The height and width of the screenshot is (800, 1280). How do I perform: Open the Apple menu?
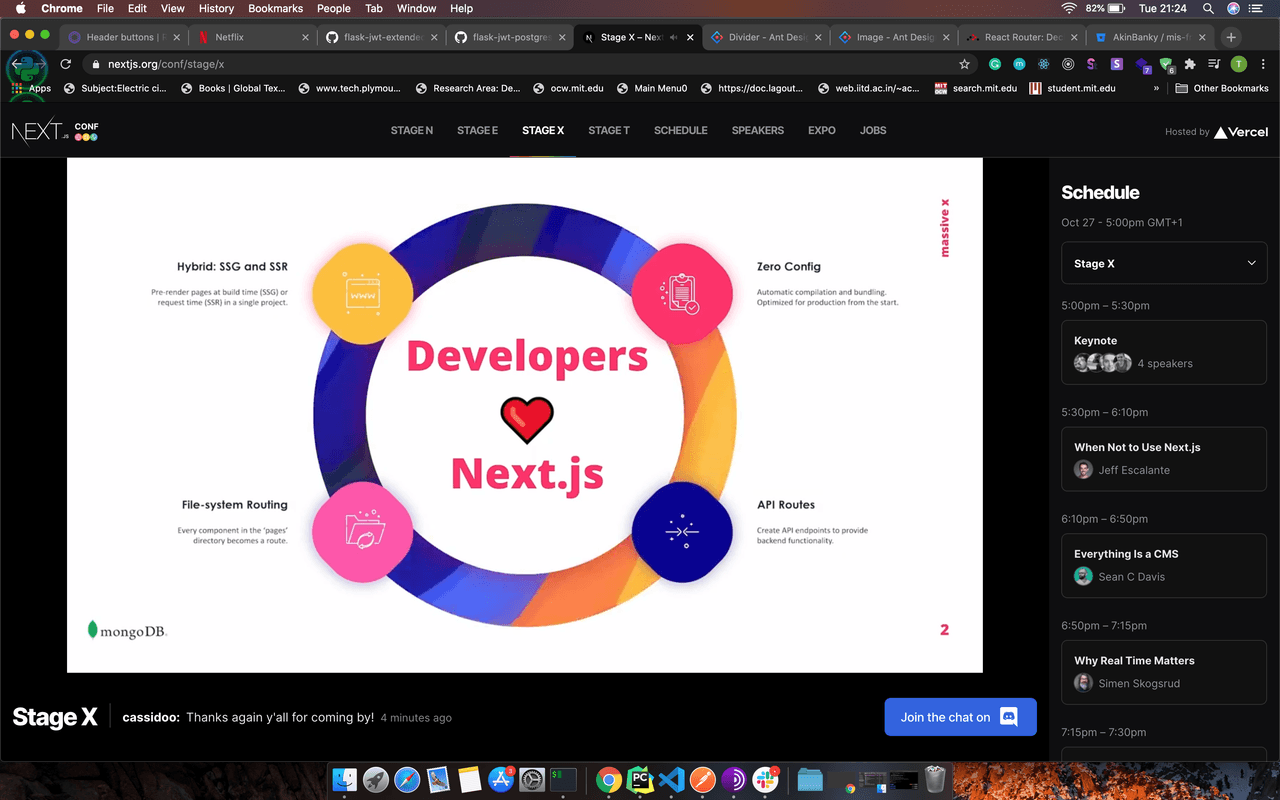[20, 8]
